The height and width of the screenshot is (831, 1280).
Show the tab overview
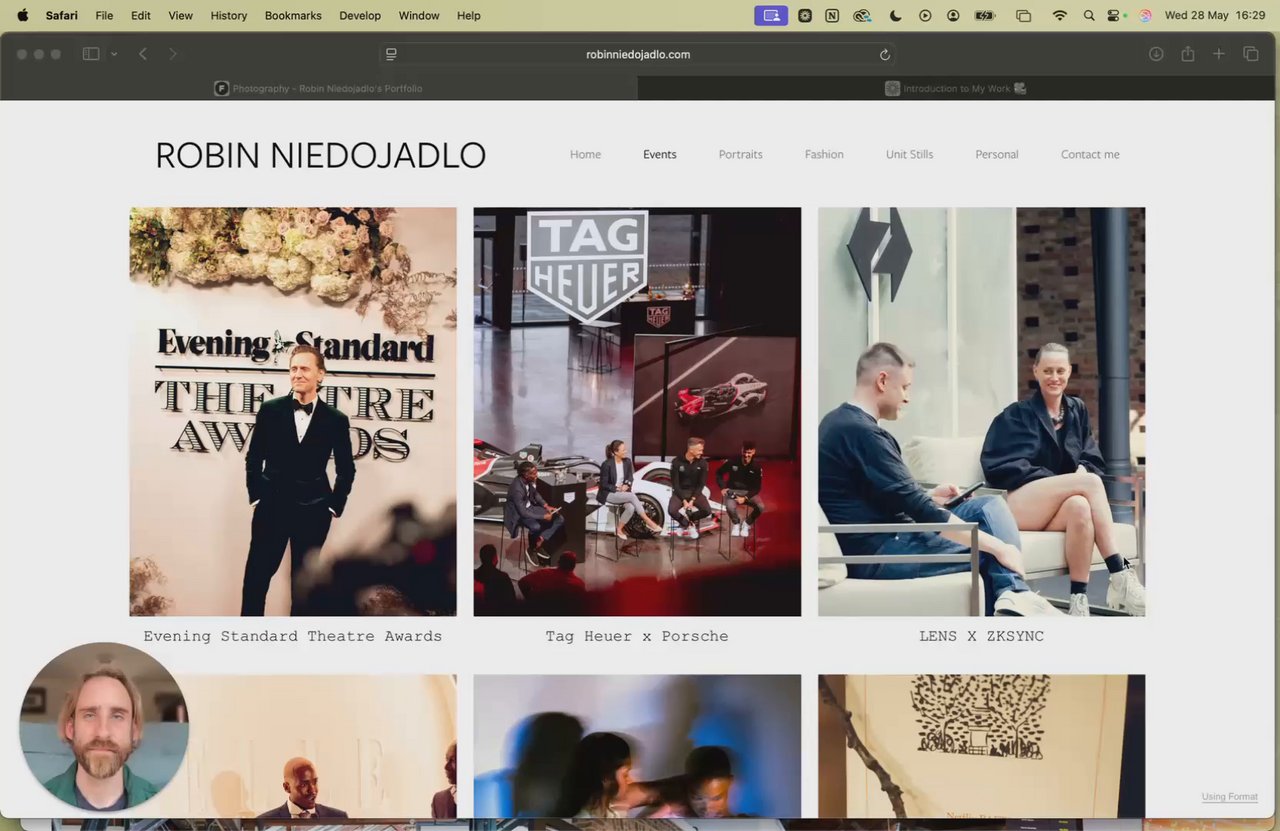click(1251, 54)
